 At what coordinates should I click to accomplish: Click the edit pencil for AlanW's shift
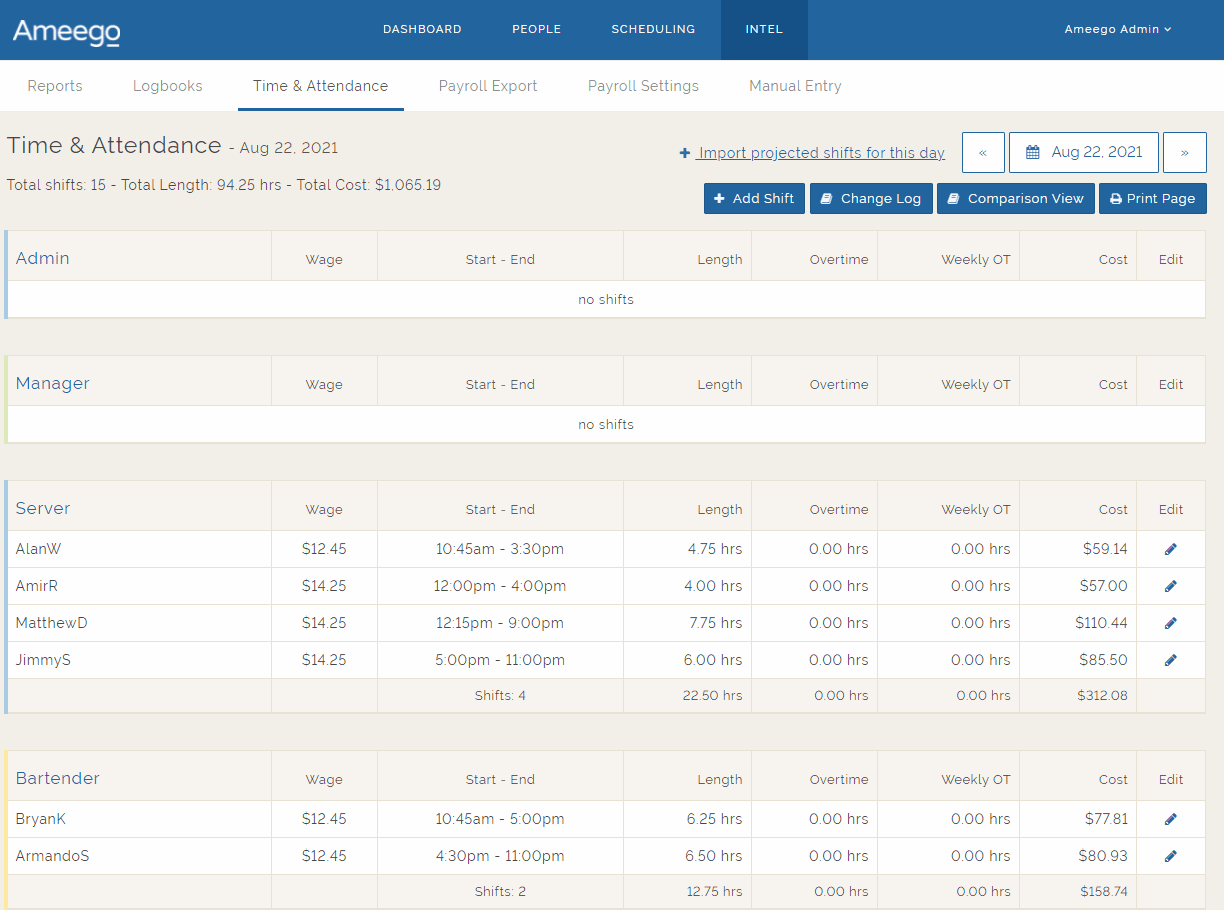point(1170,549)
